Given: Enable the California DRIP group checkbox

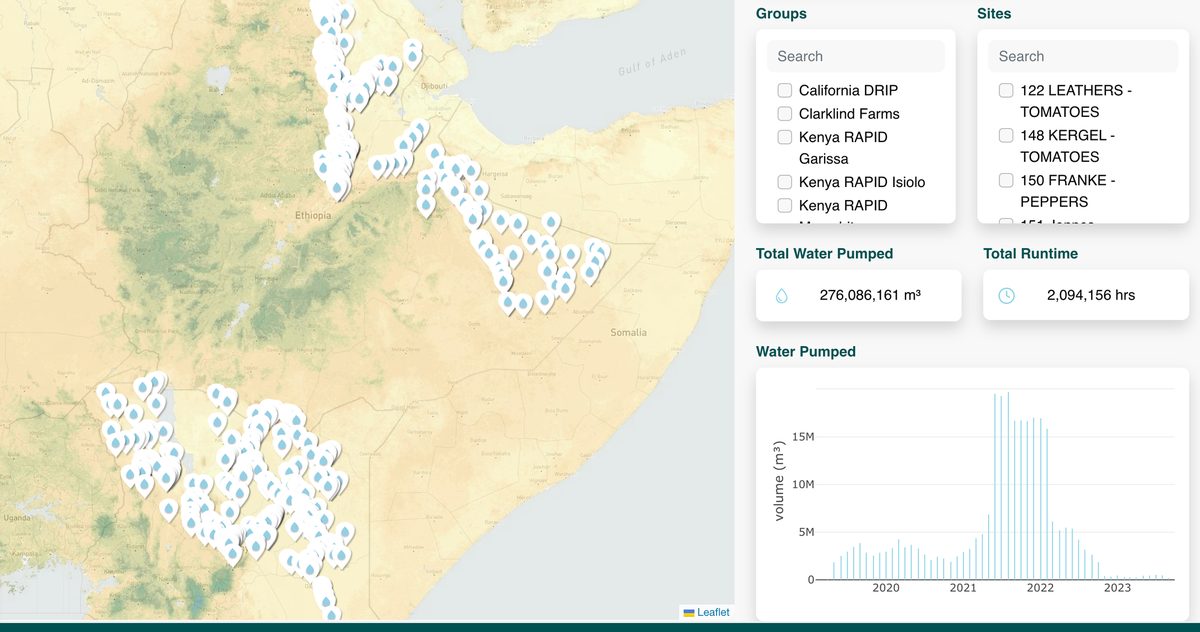Looking at the screenshot, I should click(784, 90).
